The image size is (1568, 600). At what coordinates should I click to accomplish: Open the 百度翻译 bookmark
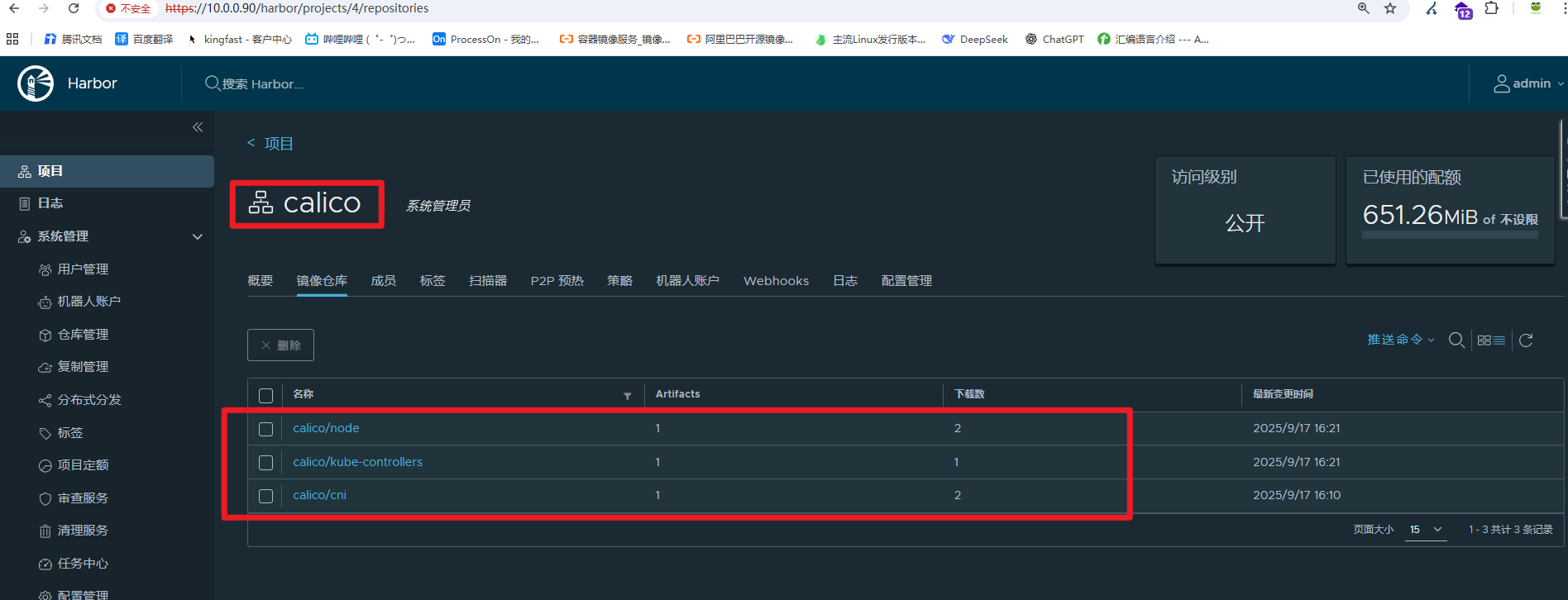(144, 39)
